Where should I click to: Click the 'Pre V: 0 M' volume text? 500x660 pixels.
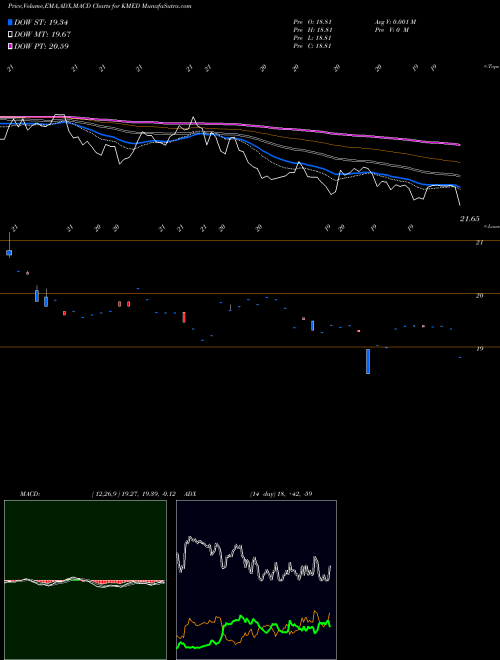pyautogui.click(x=392, y=30)
